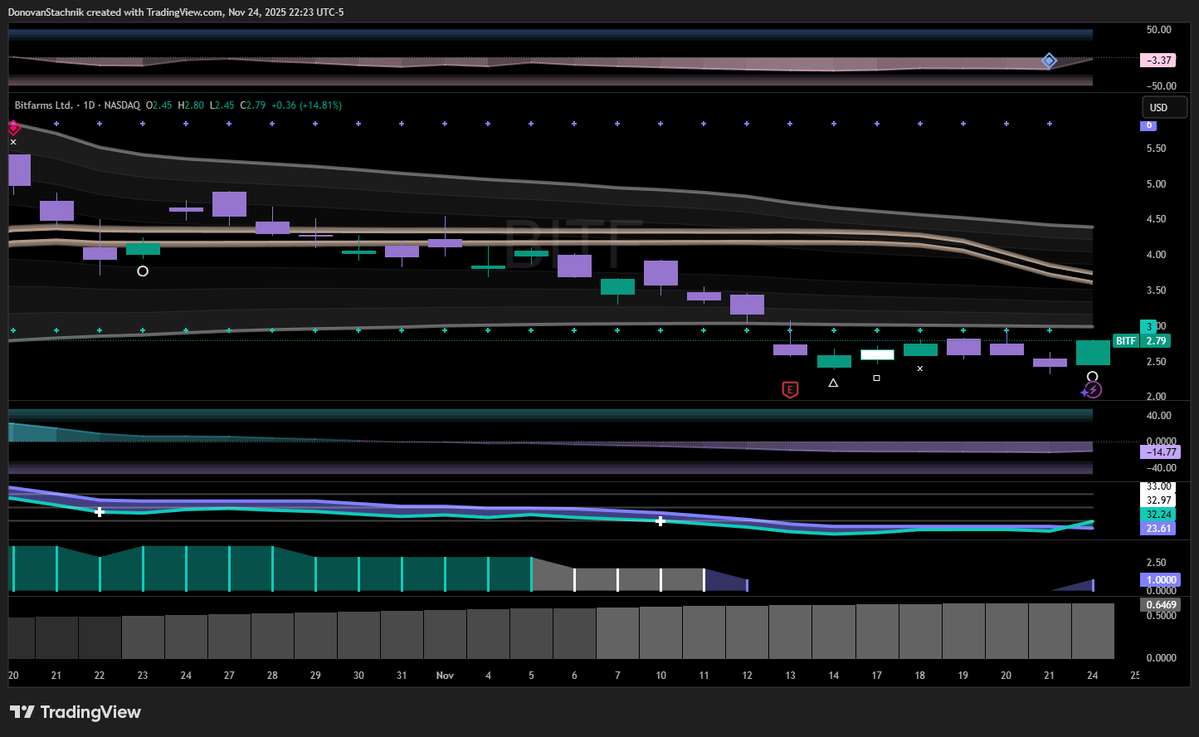The width and height of the screenshot is (1199, 737).
Task: Open the purple lightning bolt marker near the last candle
Action: 1092,389
